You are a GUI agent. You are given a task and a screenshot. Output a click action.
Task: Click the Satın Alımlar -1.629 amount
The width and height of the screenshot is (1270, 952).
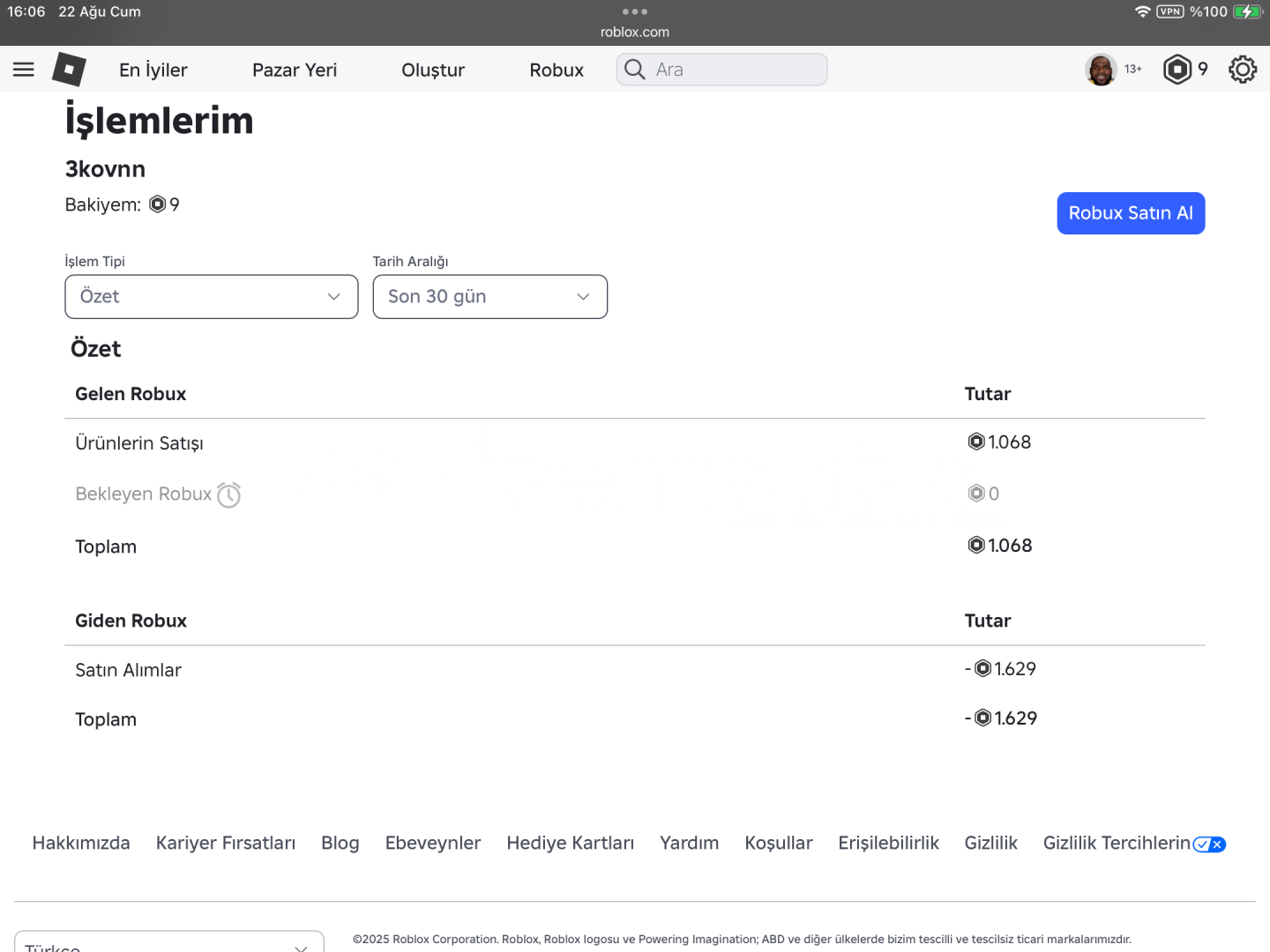[x=1000, y=669]
